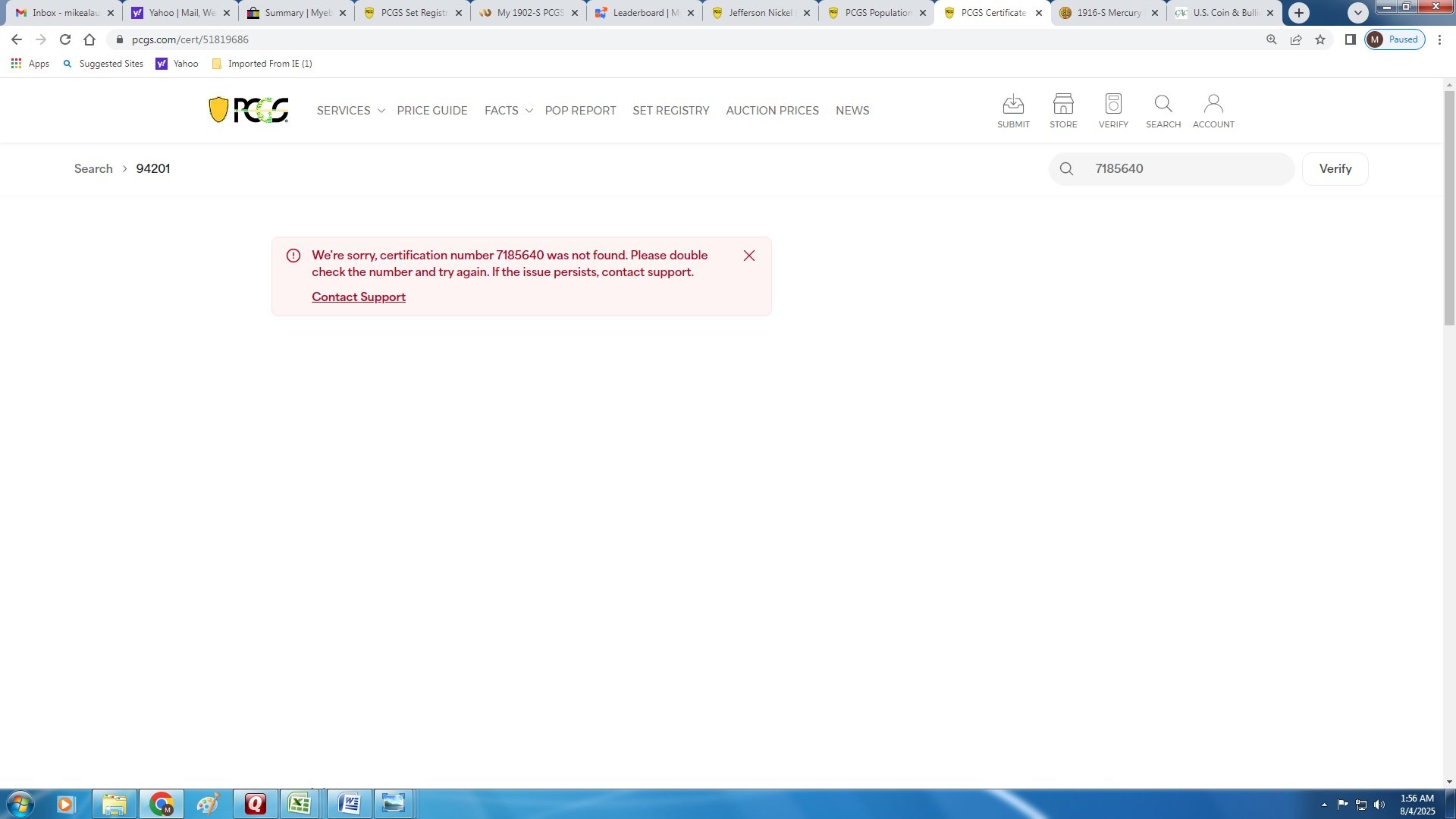
Task: Open Paint from taskbar
Action: (x=208, y=804)
